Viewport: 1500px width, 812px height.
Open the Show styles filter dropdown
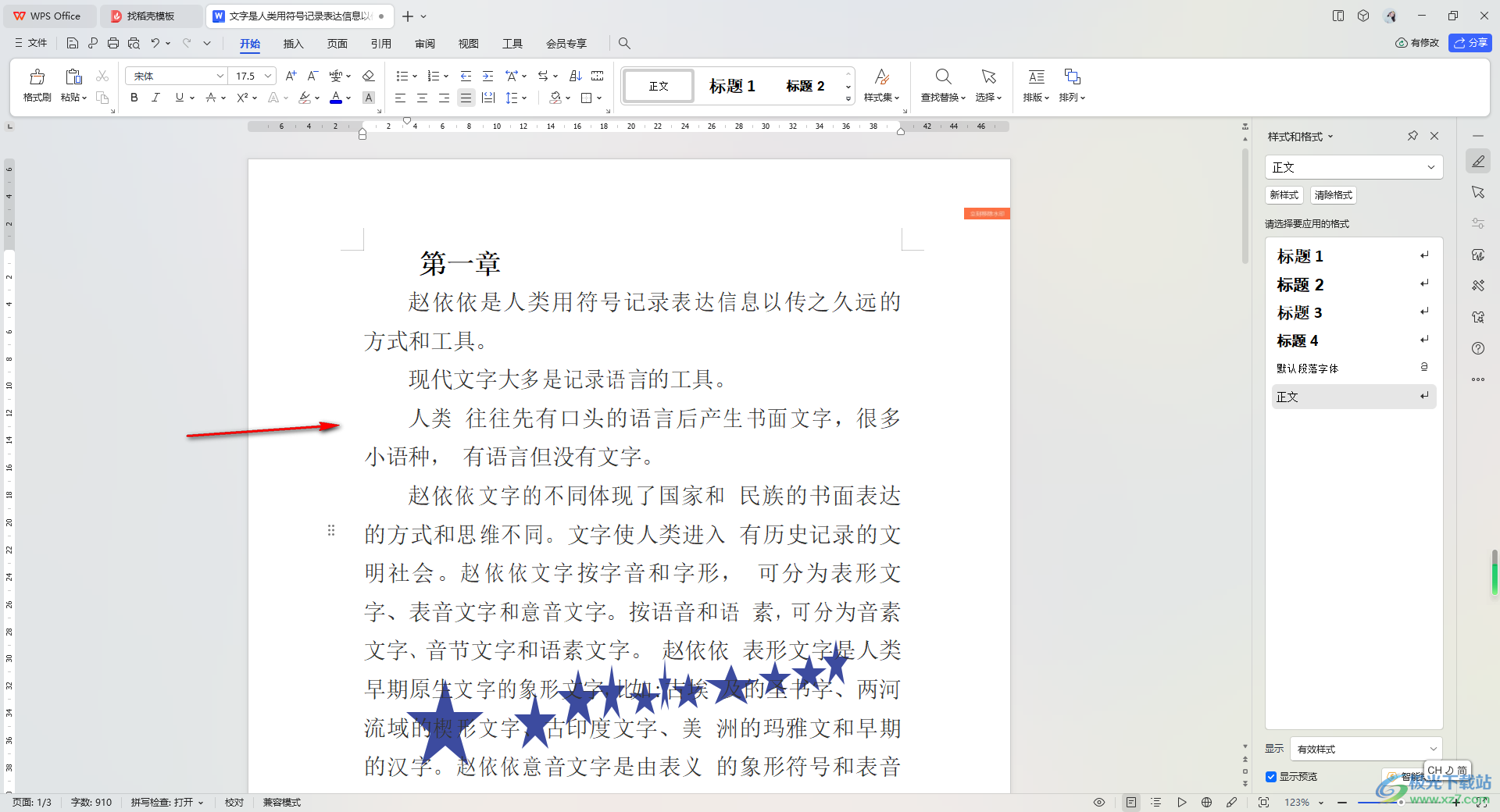click(1434, 749)
